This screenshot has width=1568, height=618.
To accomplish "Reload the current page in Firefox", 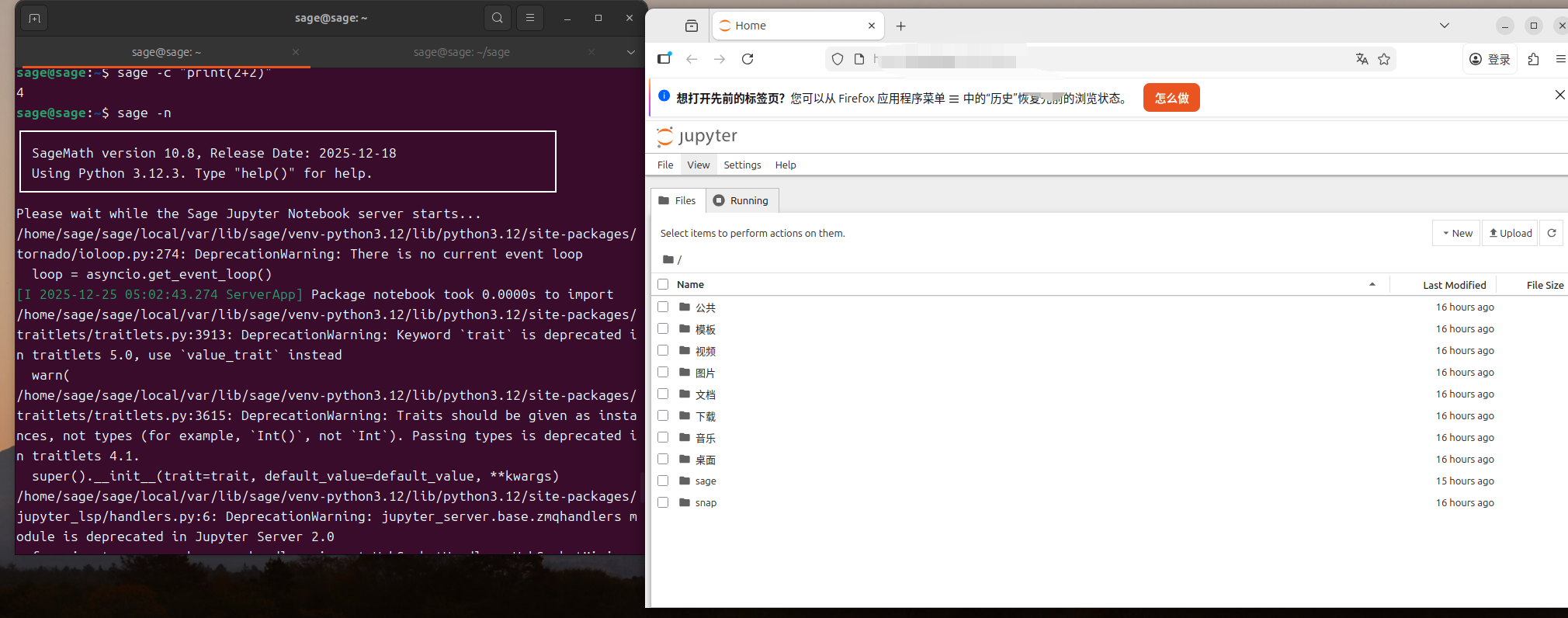I will pyautogui.click(x=748, y=59).
